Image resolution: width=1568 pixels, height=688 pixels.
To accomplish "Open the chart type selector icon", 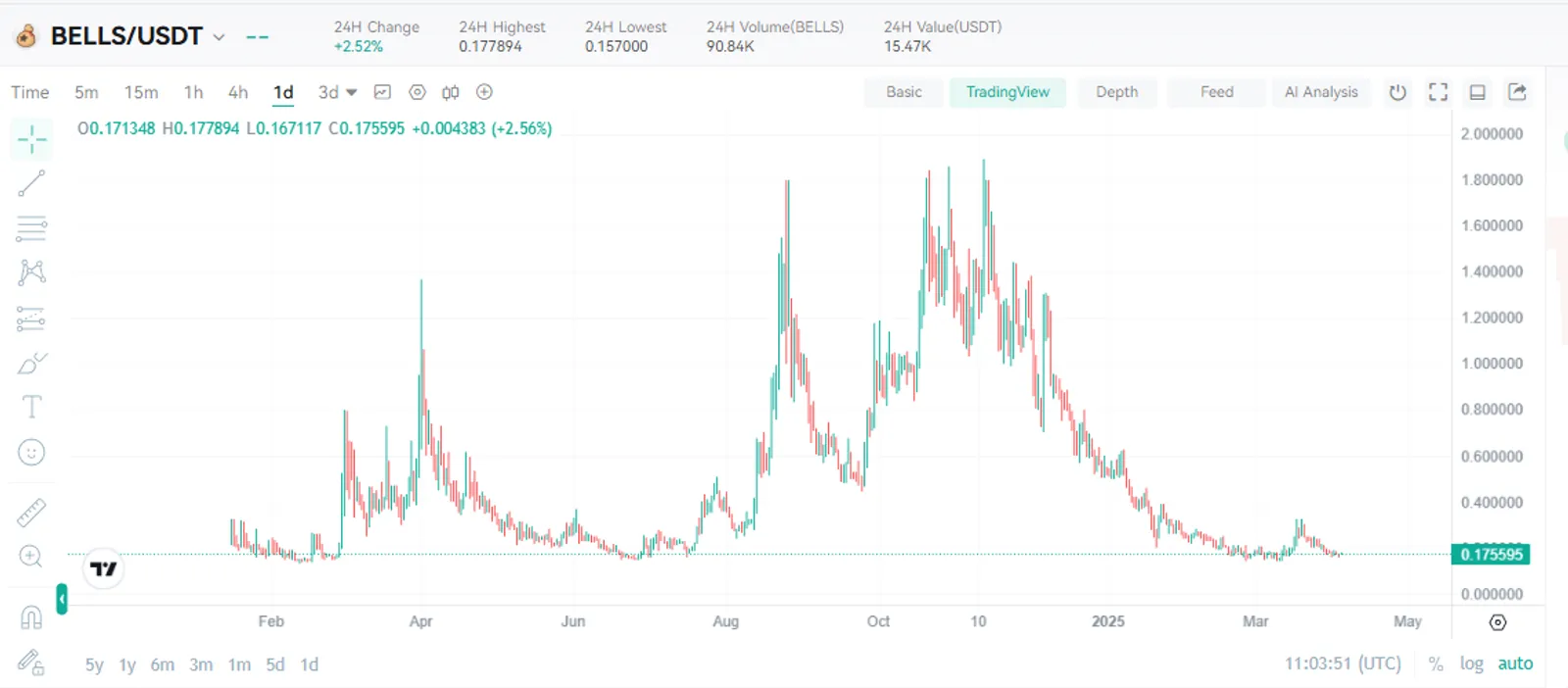I will (382, 92).
